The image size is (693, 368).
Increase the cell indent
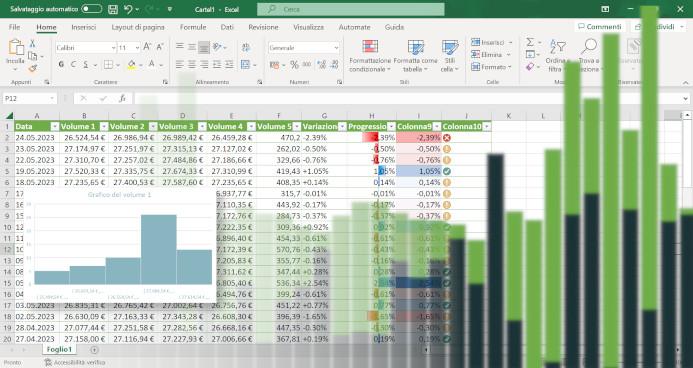point(229,64)
